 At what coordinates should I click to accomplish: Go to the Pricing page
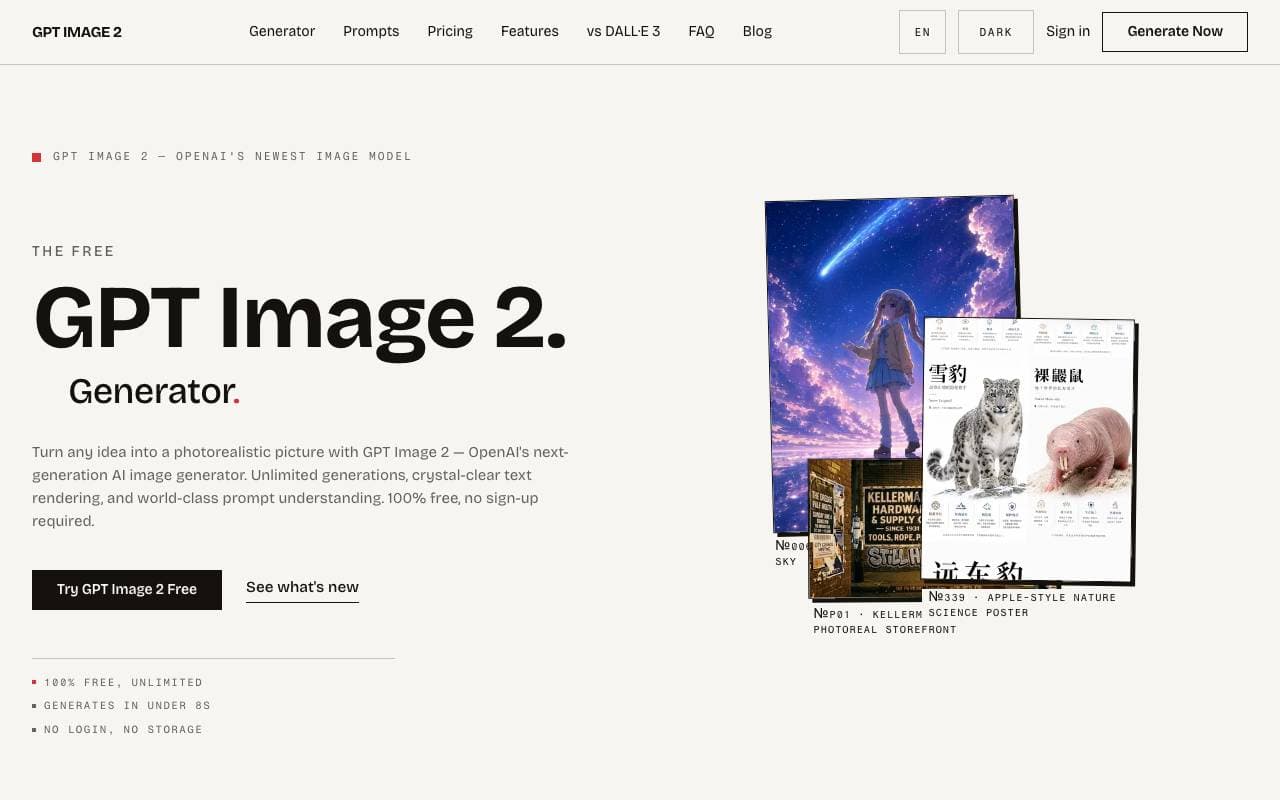(450, 31)
